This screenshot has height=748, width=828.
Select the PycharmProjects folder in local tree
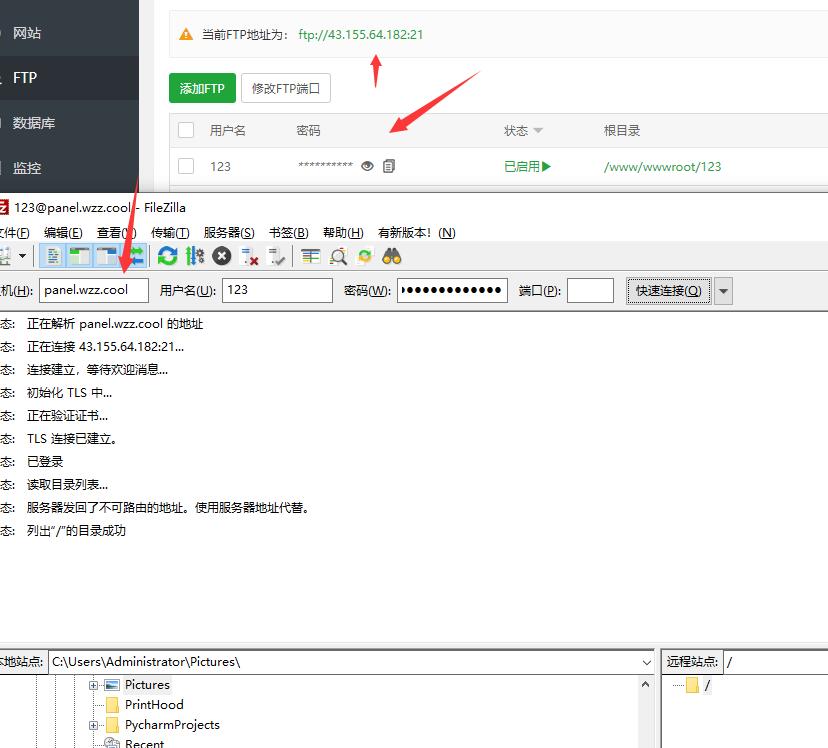(x=172, y=725)
